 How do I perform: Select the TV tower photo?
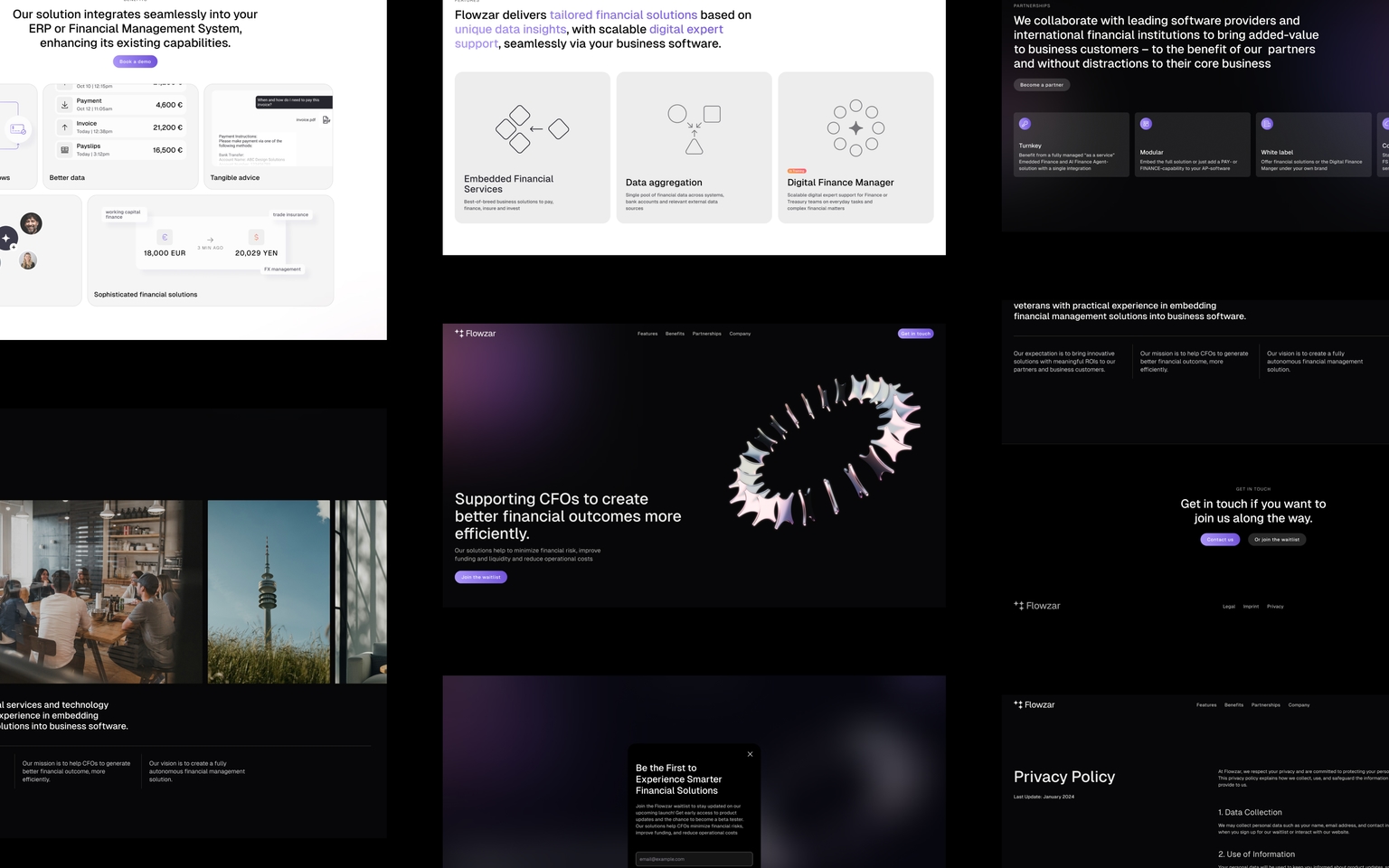269,591
